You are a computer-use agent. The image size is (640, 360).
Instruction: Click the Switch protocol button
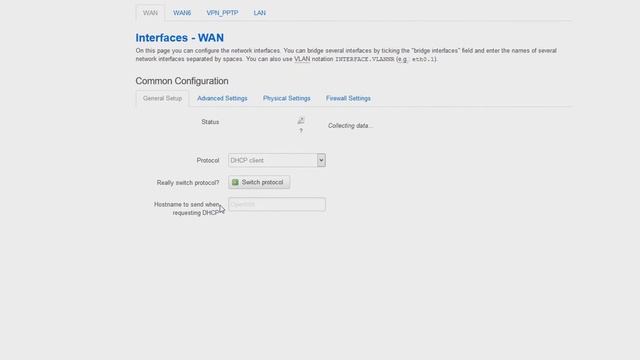click(x=259, y=182)
